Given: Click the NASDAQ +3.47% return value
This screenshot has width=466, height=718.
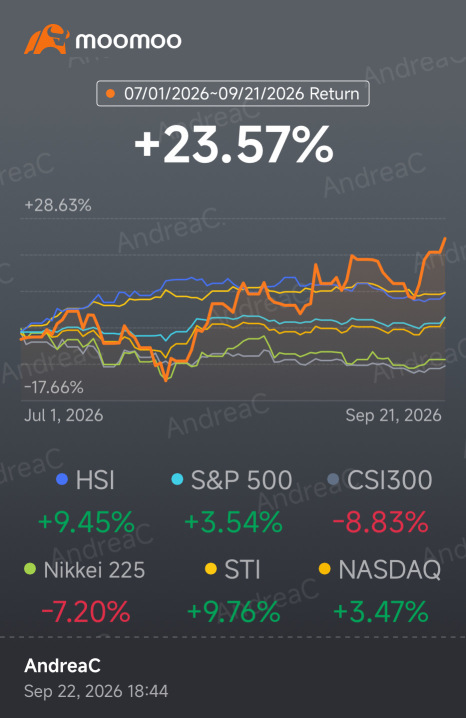Looking at the screenshot, I should tap(381, 612).
